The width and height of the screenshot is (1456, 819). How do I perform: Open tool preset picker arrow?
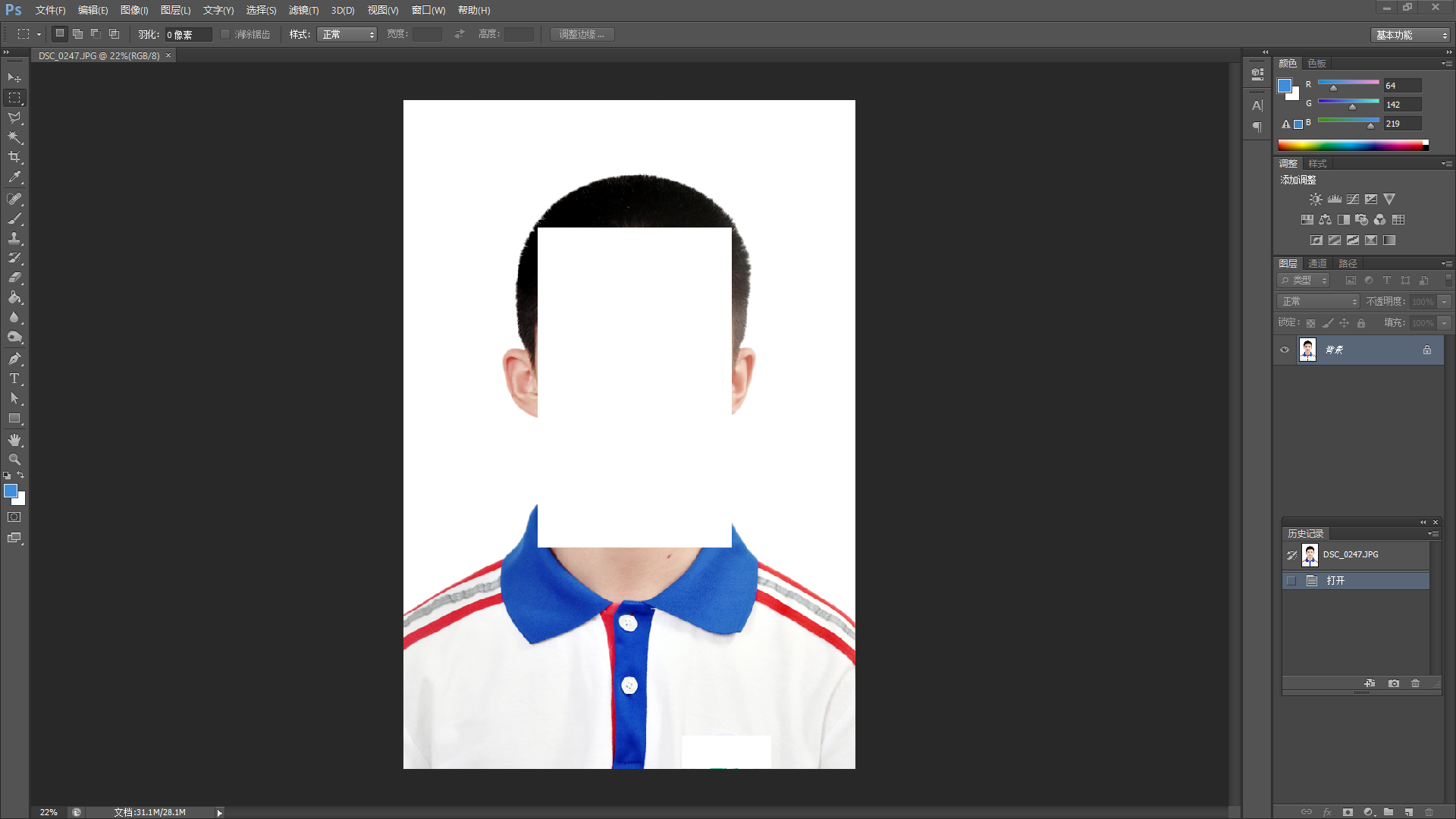(39, 34)
